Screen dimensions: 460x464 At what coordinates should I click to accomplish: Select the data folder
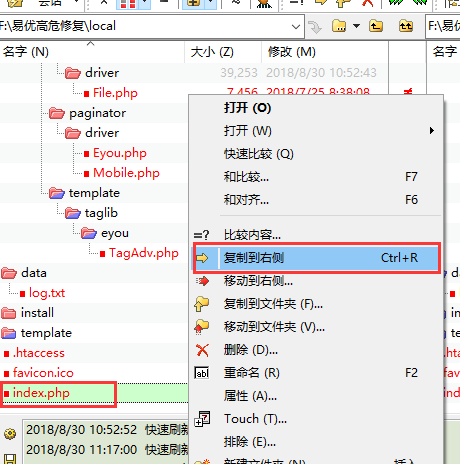point(24,273)
